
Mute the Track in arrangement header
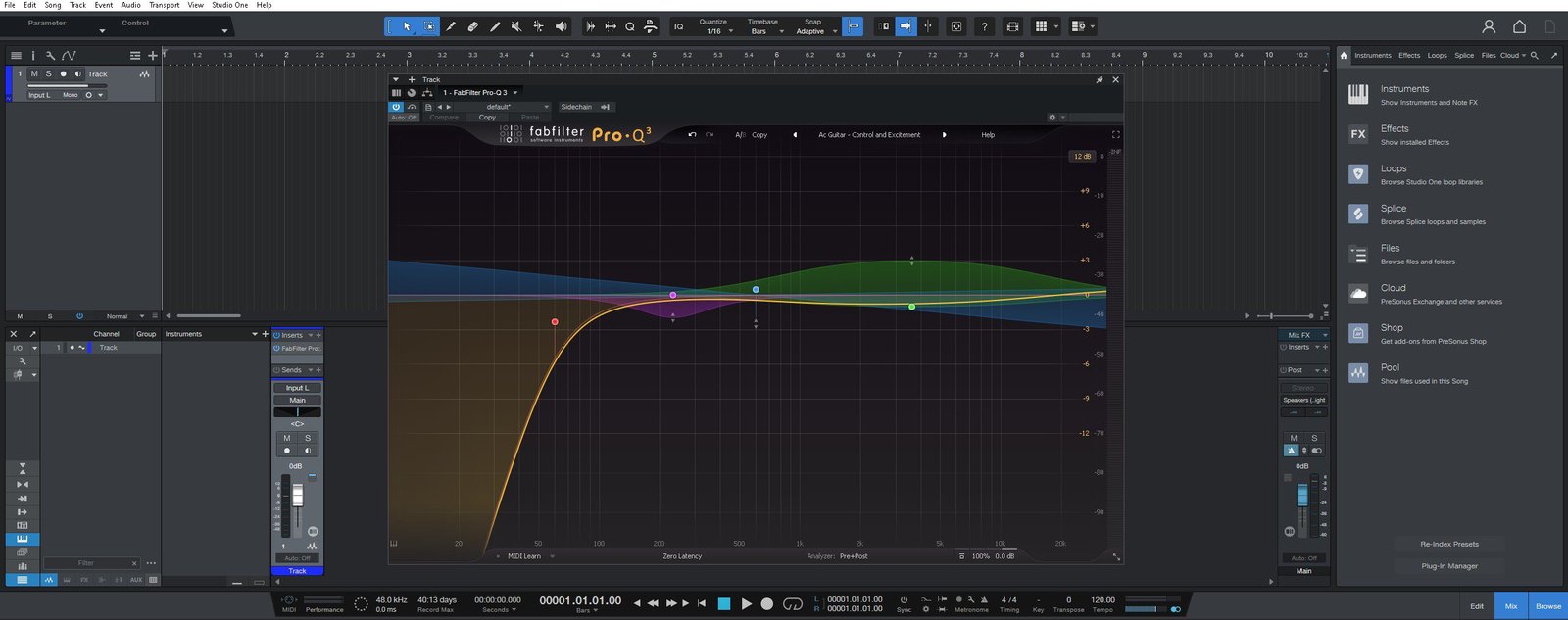34,73
